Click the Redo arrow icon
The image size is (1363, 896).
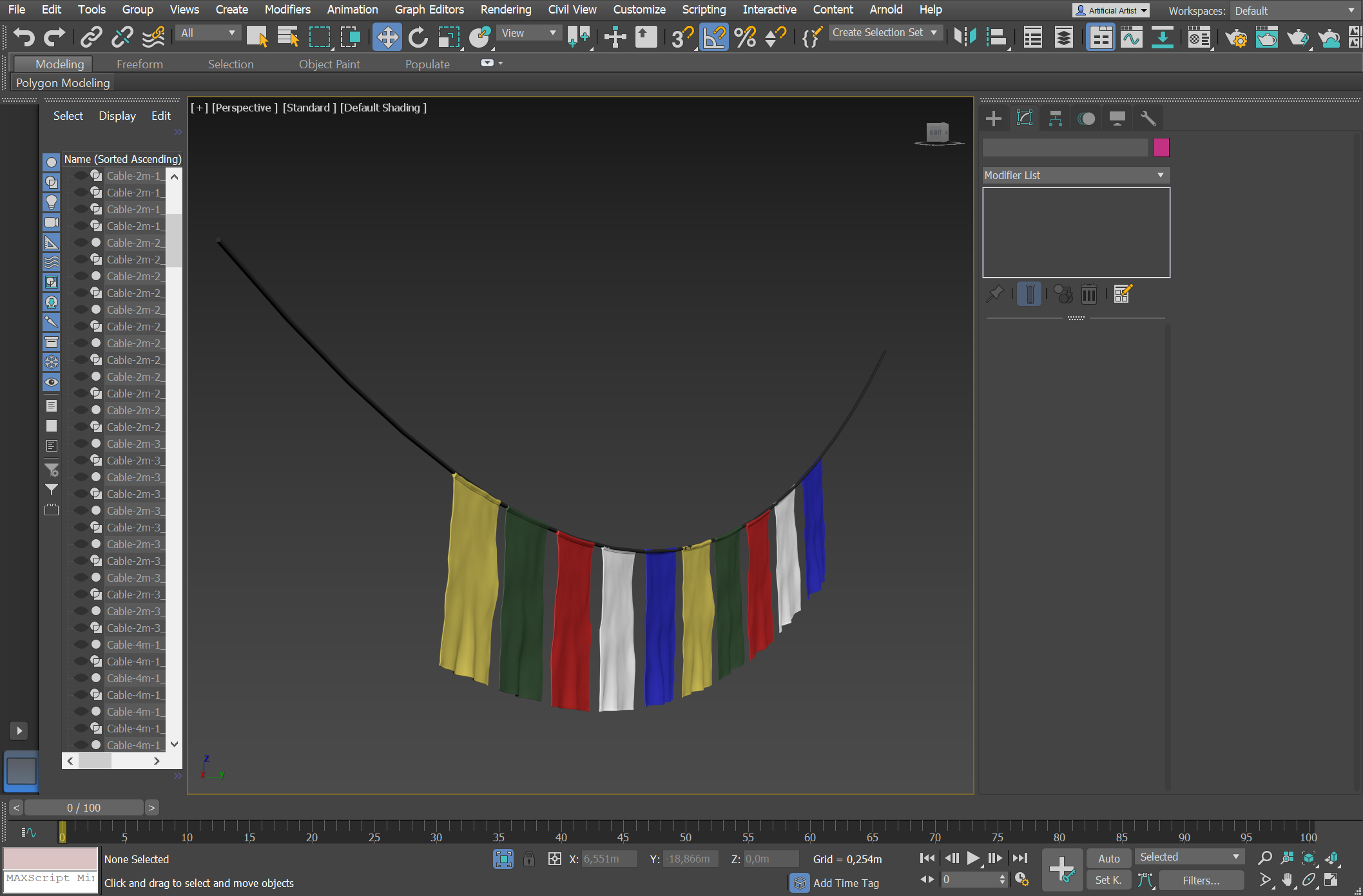54,37
